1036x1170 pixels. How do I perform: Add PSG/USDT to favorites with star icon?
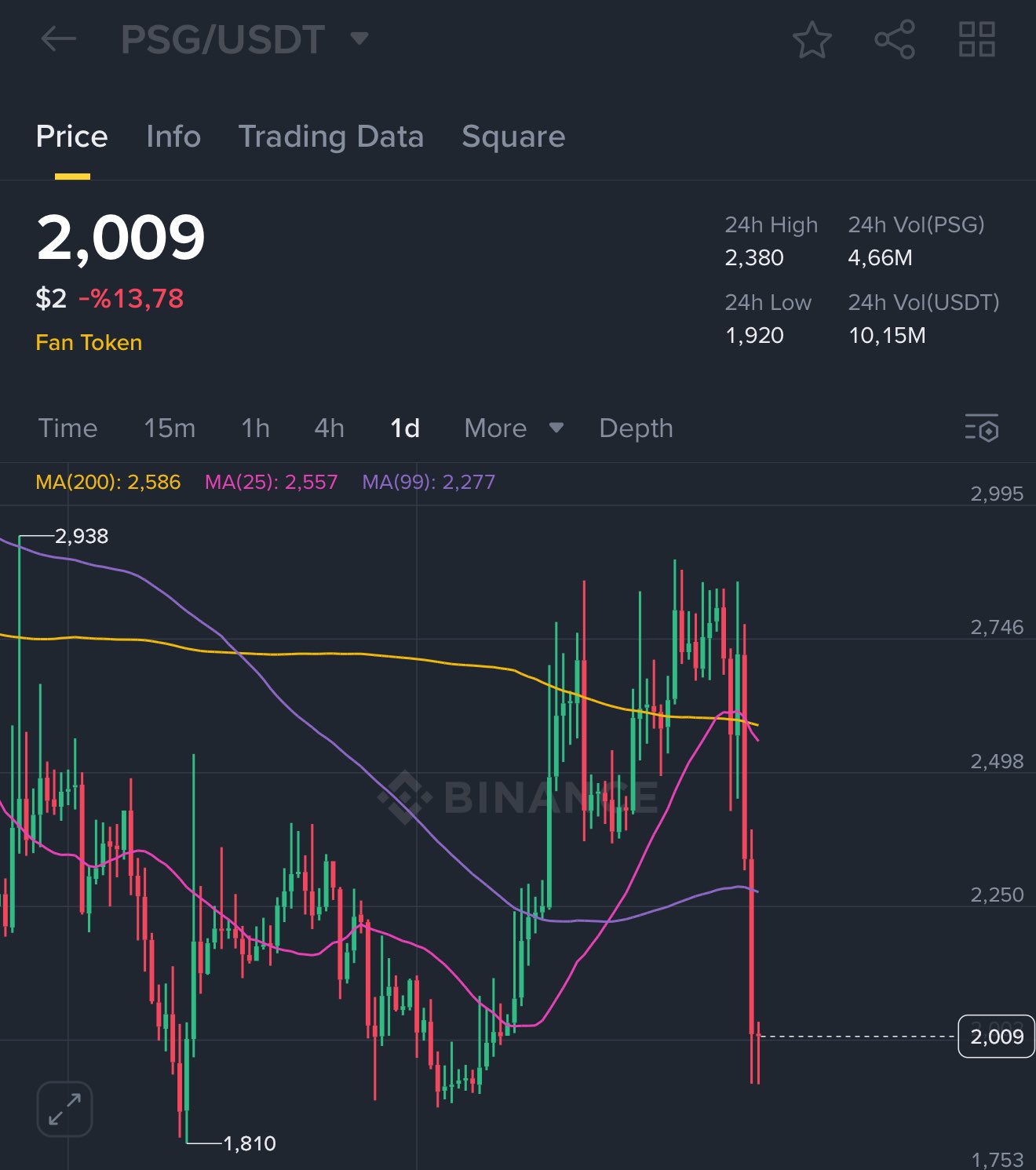pyautogui.click(x=812, y=40)
